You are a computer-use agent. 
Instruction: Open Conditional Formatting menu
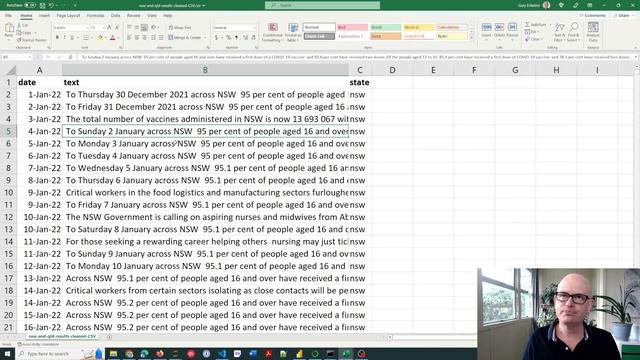(272, 32)
